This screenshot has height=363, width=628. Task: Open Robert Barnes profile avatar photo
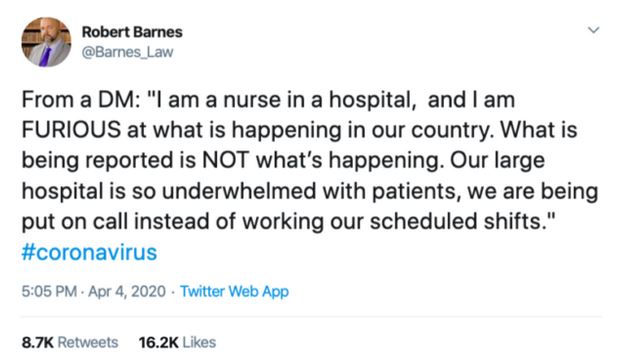pos(46,42)
